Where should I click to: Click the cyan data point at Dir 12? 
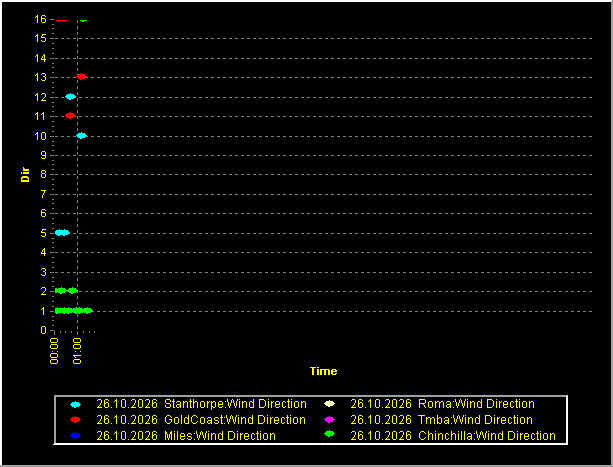tap(70, 97)
